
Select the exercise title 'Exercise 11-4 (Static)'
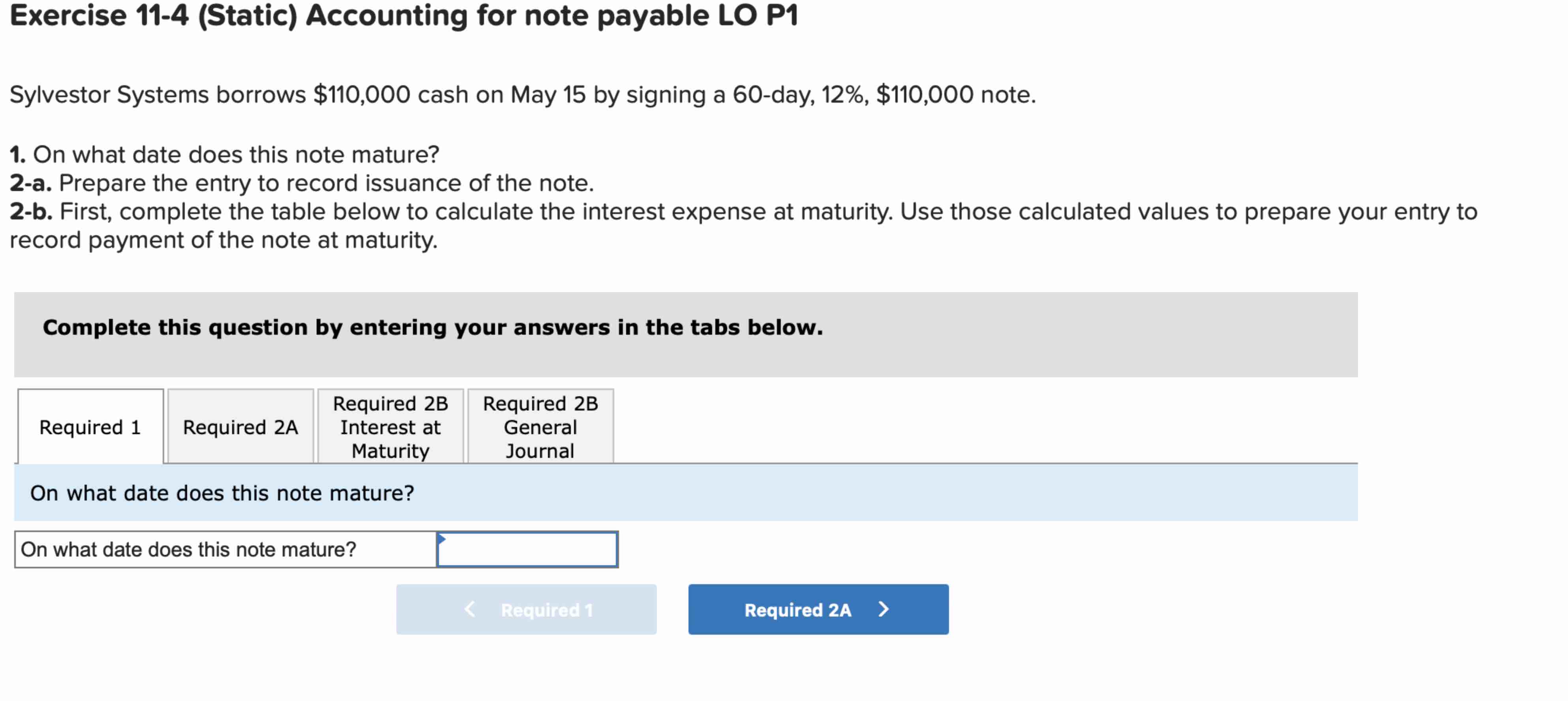(402, 15)
